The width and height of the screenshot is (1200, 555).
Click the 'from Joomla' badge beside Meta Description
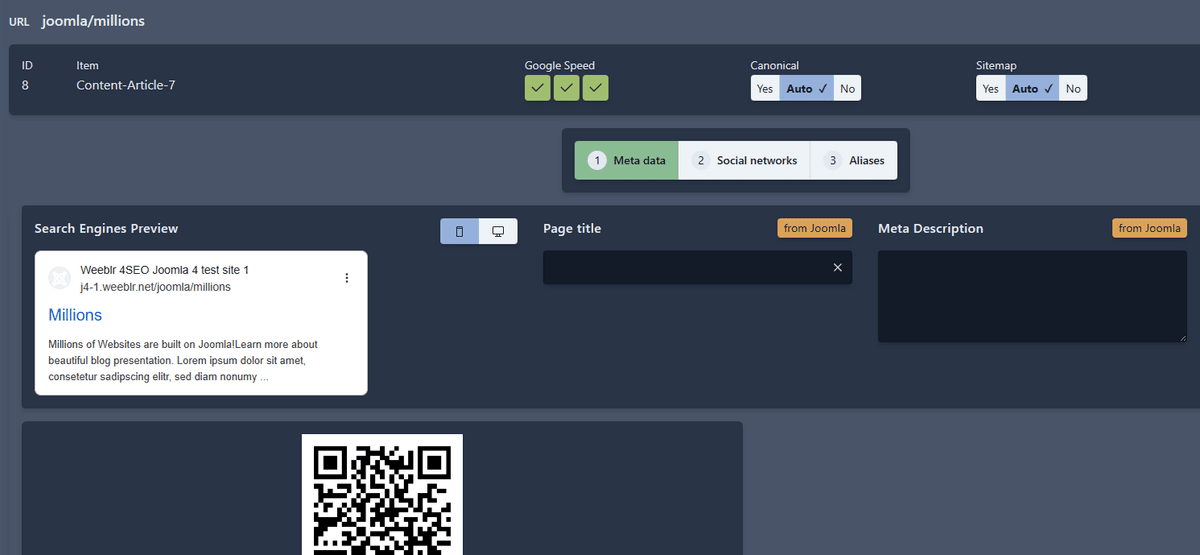pyautogui.click(x=1150, y=228)
